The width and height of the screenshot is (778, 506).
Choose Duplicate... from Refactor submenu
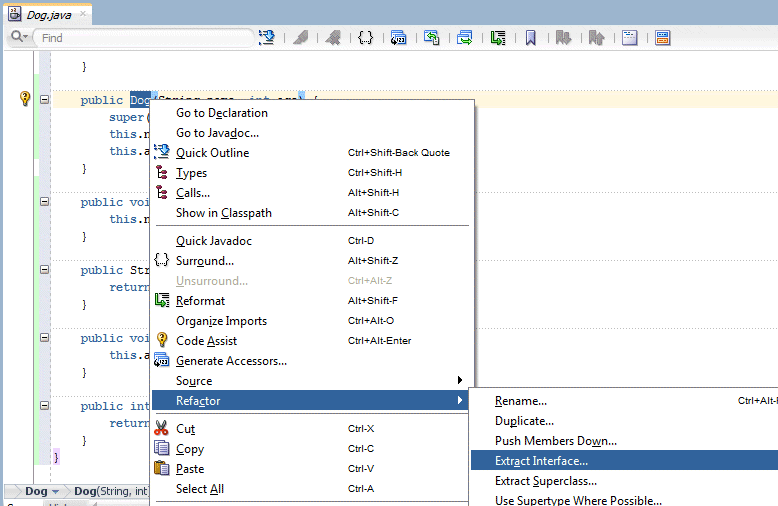tap(624, 421)
